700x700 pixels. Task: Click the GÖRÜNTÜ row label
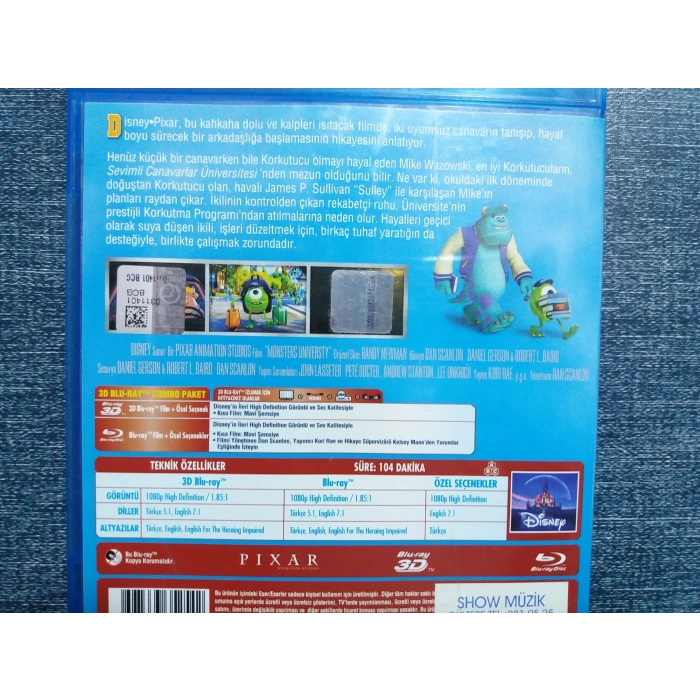pyautogui.click(x=122, y=496)
